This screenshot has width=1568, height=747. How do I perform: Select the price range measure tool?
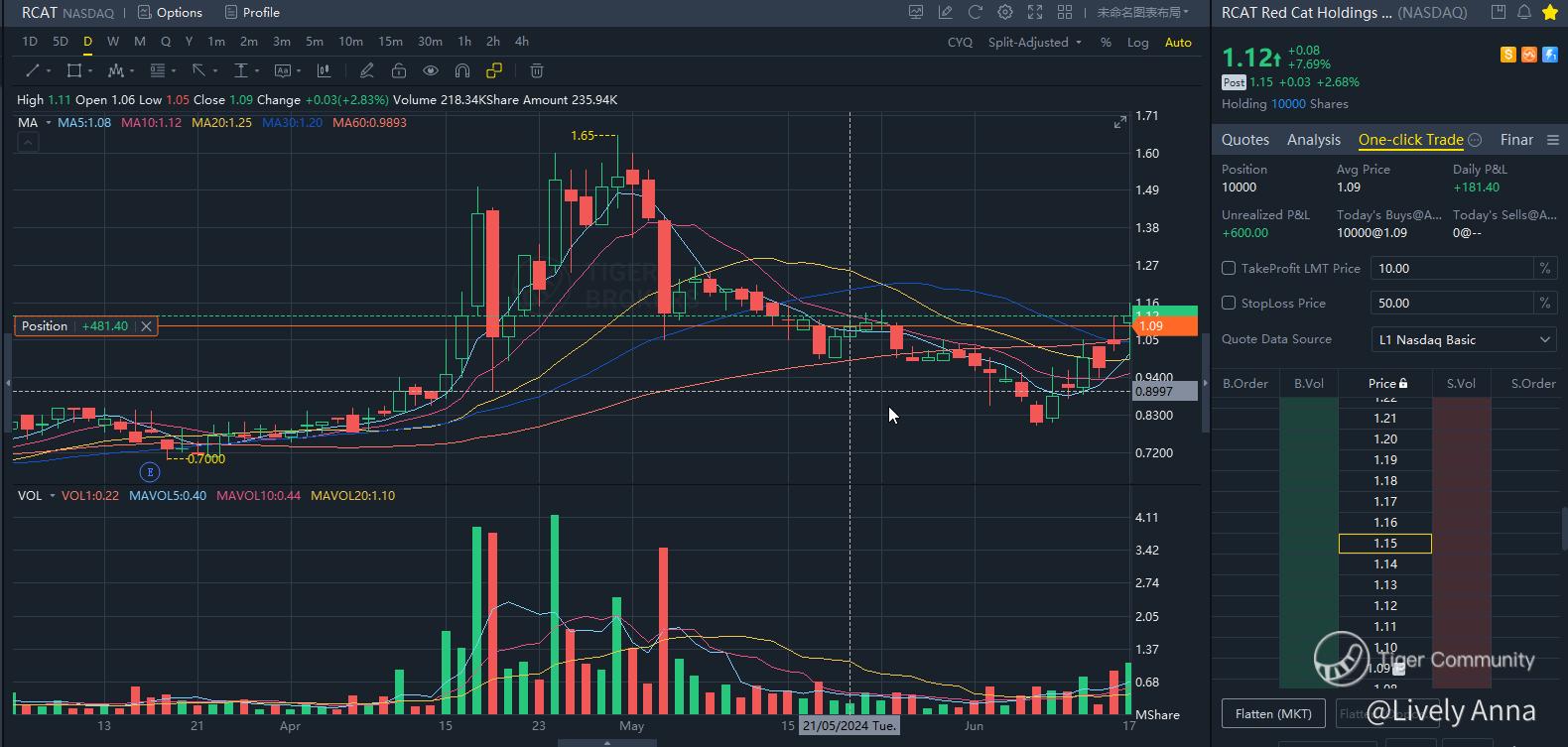[x=240, y=70]
